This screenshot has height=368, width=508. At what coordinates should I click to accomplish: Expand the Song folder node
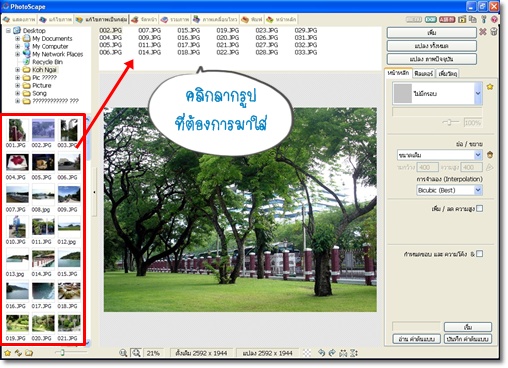point(17,93)
